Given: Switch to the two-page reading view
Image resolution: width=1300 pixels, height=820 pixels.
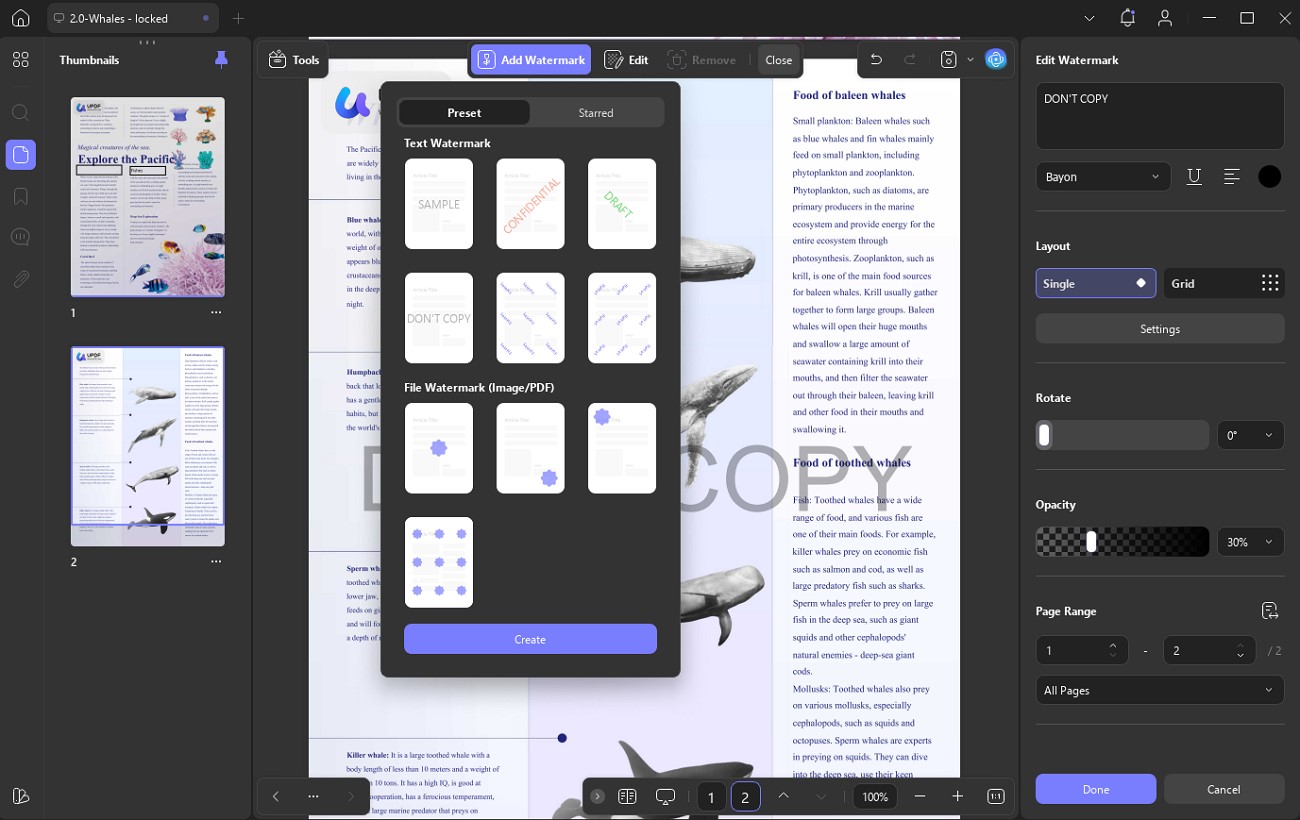Looking at the screenshot, I should 627,797.
